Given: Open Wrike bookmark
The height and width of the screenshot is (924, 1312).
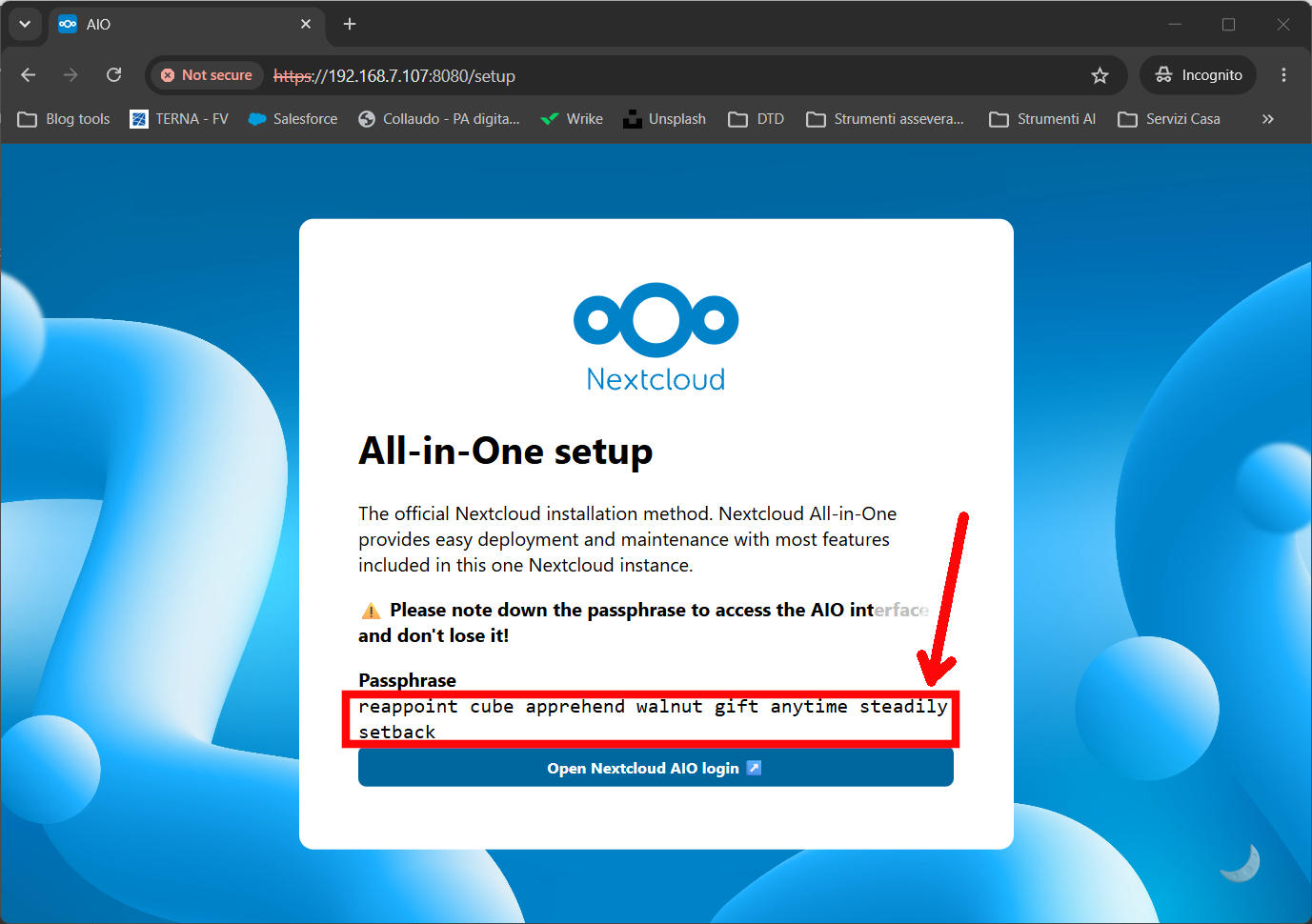Looking at the screenshot, I should click(572, 119).
